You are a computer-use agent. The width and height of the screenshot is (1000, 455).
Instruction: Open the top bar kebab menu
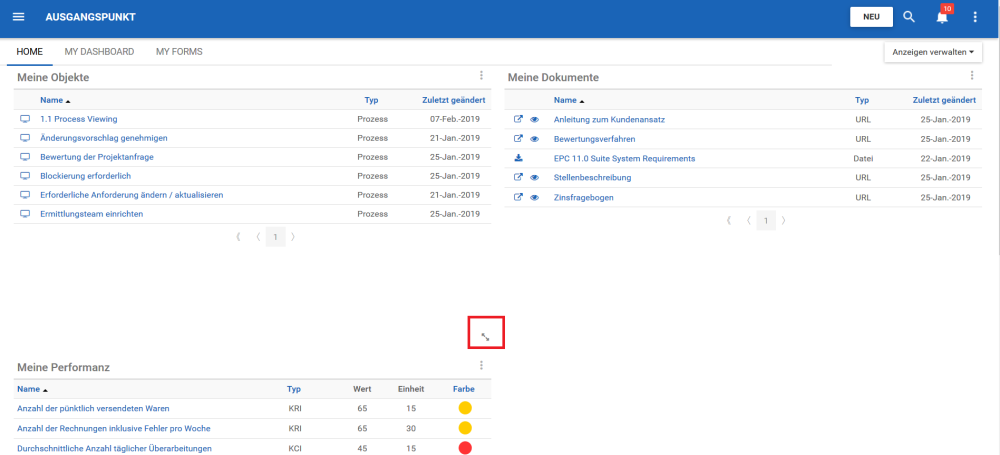[x=975, y=17]
